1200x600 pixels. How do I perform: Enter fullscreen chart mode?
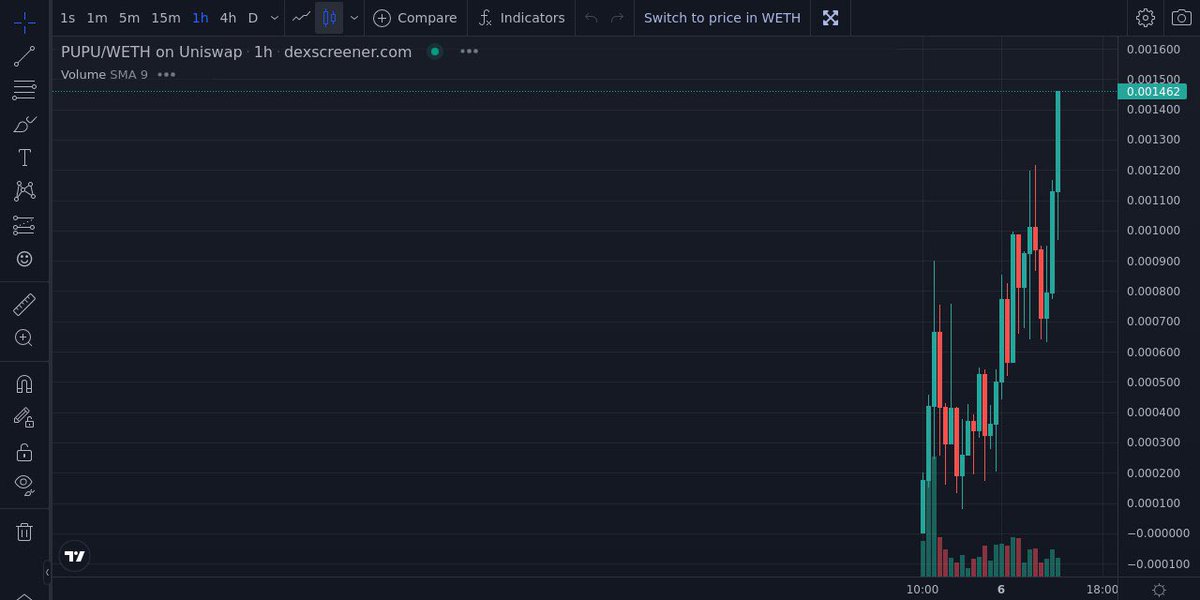(x=830, y=18)
